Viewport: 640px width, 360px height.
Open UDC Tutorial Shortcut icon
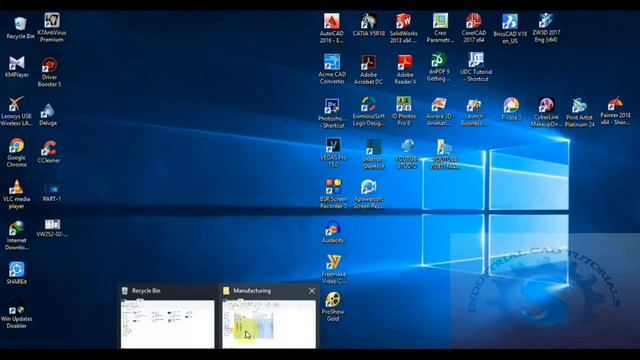click(476, 67)
